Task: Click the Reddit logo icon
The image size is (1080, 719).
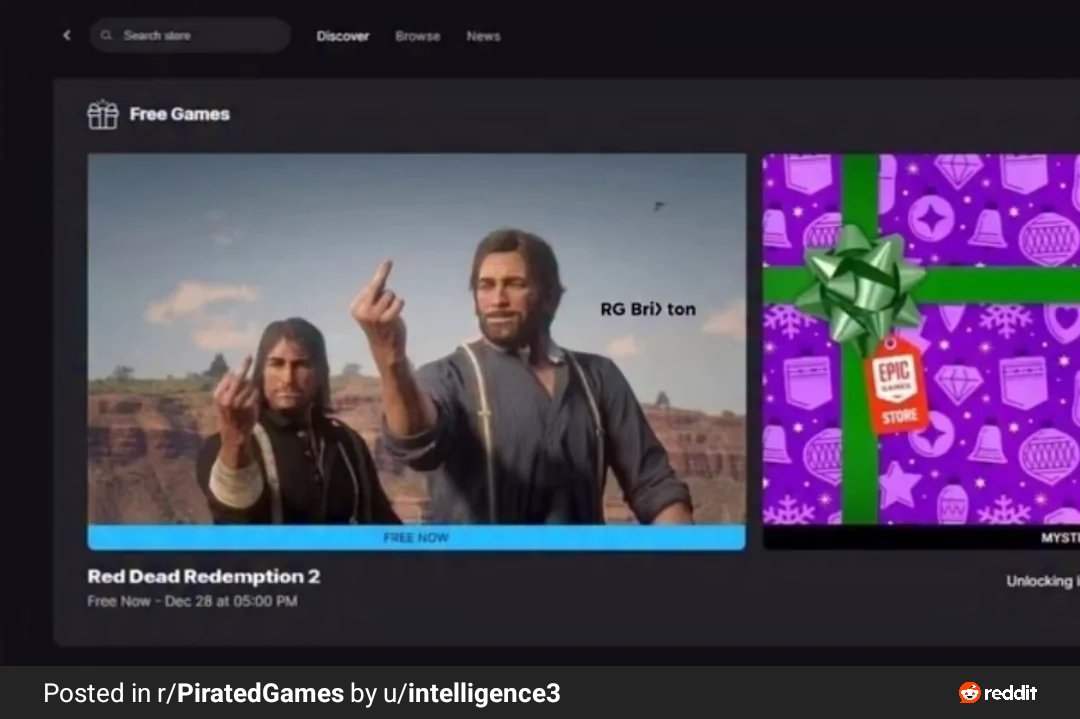Action: pos(969,693)
